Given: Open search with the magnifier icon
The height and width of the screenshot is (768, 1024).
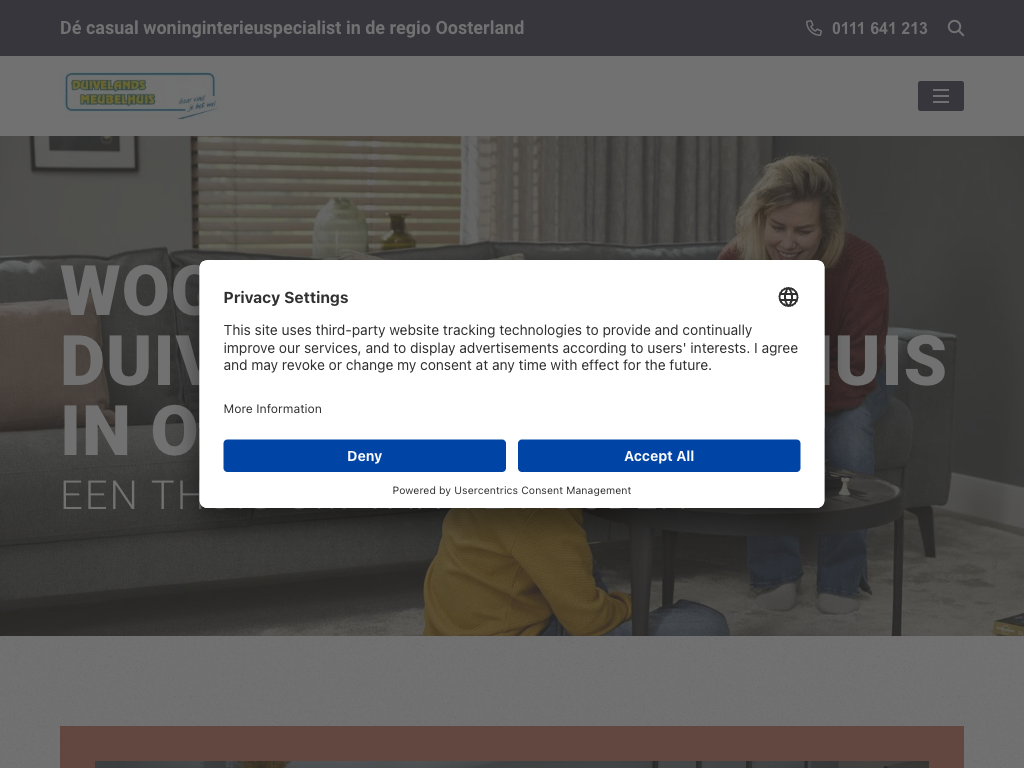Looking at the screenshot, I should point(956,28).
